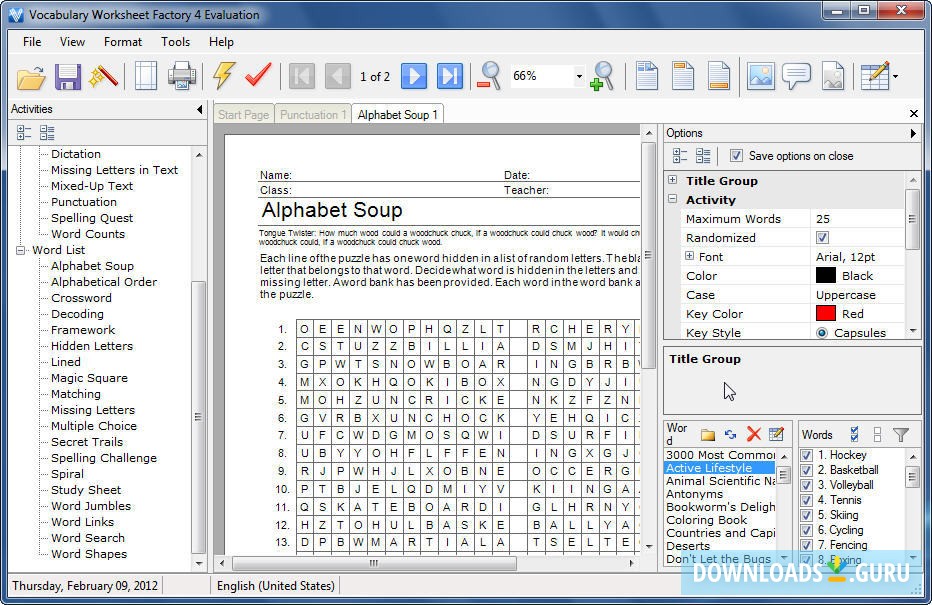Uncheck the Hockey word
This screenshot has width=932, height=605.
click(807, 455)
